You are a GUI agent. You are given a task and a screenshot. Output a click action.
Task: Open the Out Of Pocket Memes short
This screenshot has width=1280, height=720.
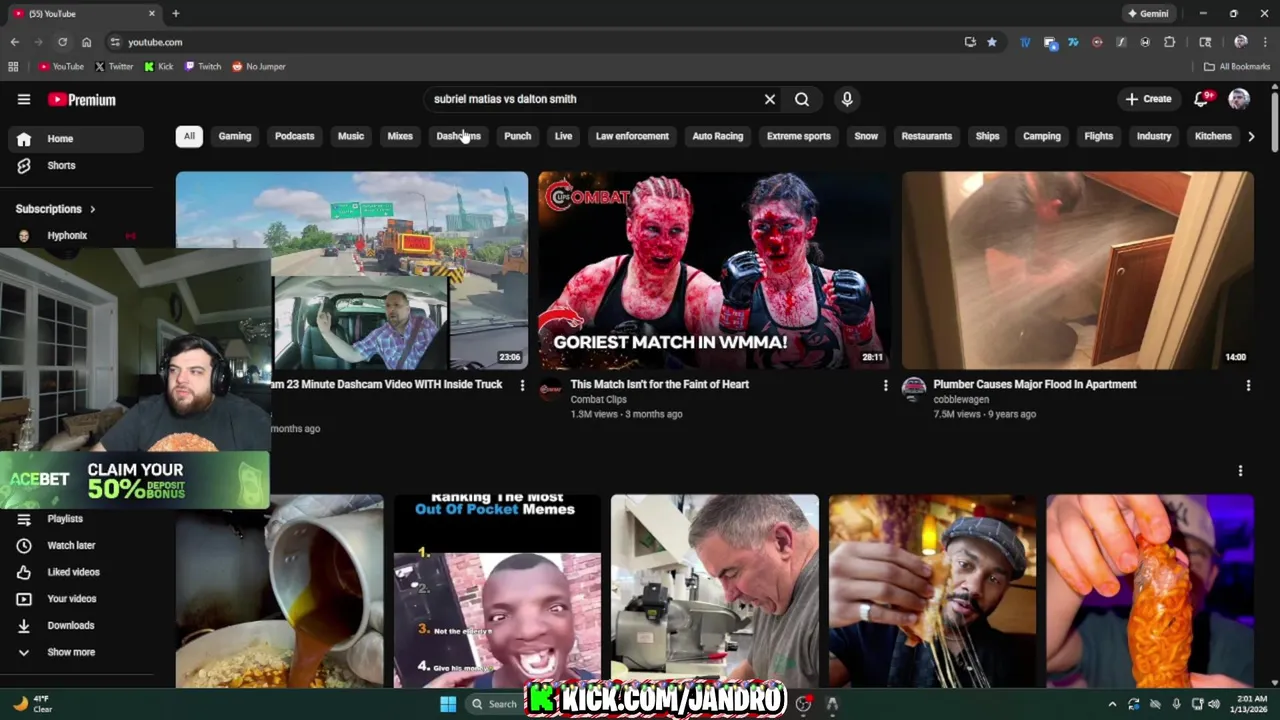click(x=497, y=591)
